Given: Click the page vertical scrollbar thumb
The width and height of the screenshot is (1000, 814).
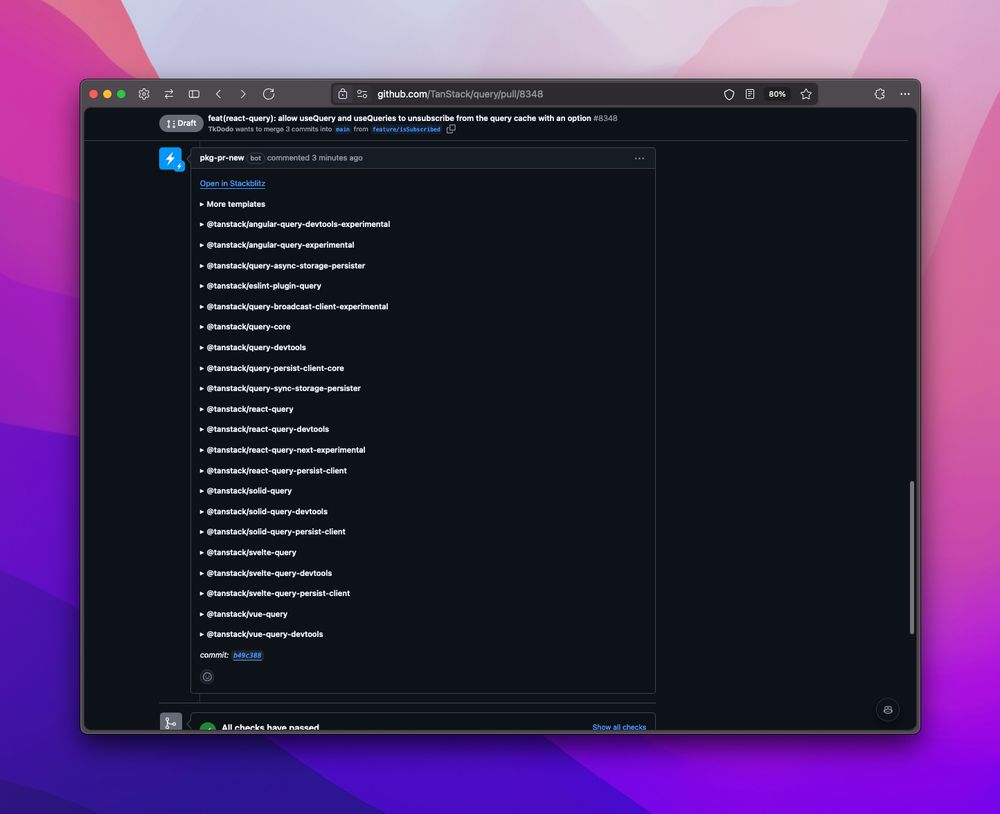Looking at the screenshot, I should (x=912, y=558).
